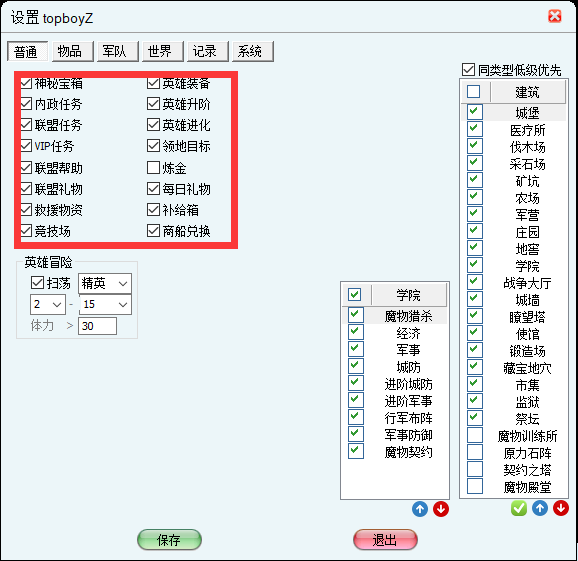Open the 精英 difficulty dropdown
The image size is (578, 561).
pyautogui.click(x=105, y=283)
